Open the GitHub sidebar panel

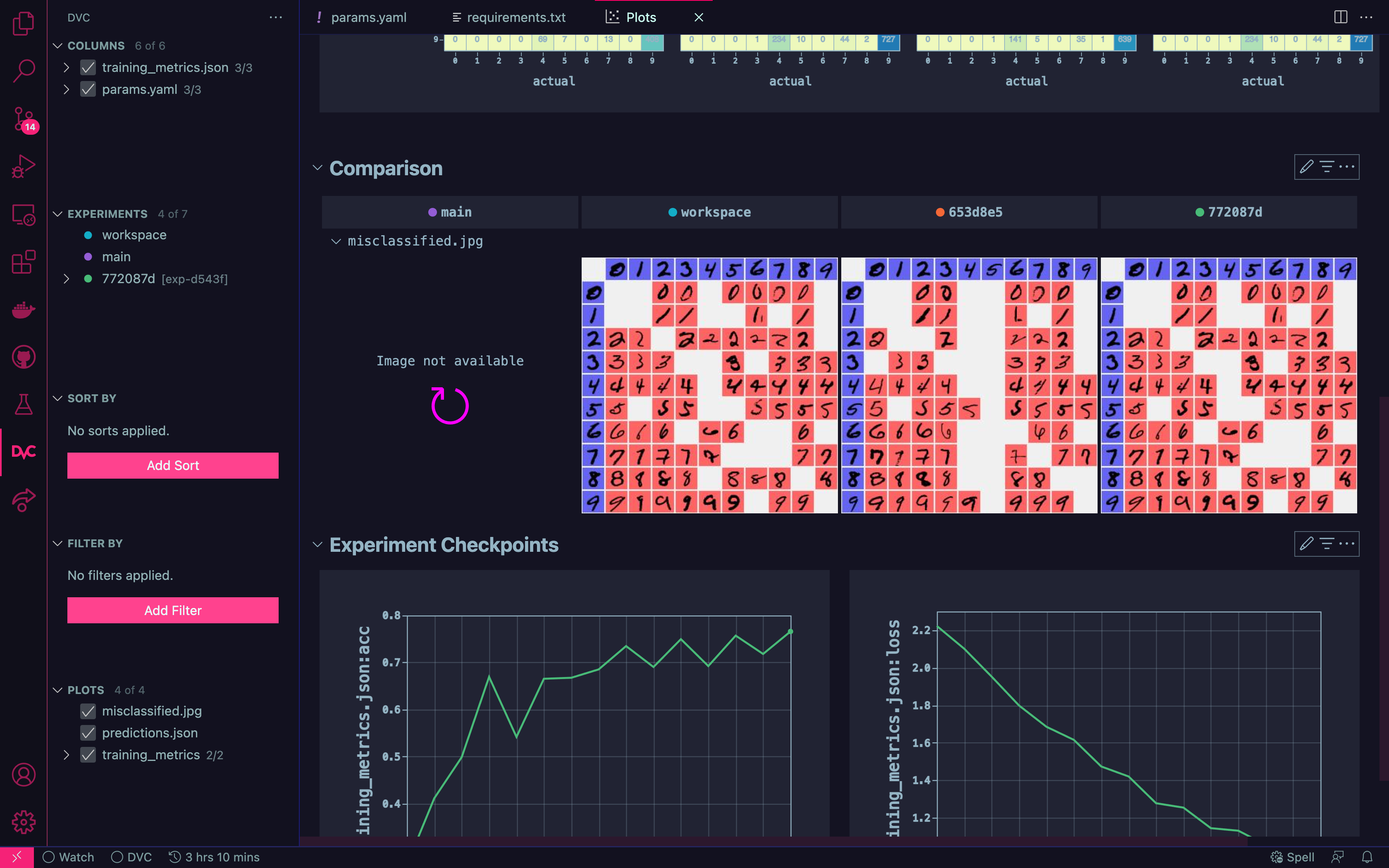pos(24,357)
